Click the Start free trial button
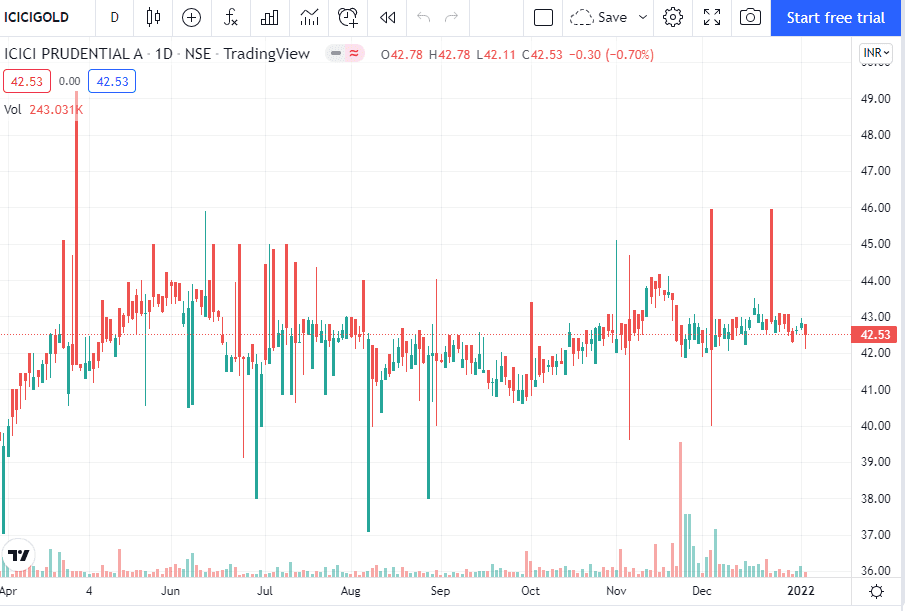This screenshot has height=611, width=905. click(x=836, y=18)
